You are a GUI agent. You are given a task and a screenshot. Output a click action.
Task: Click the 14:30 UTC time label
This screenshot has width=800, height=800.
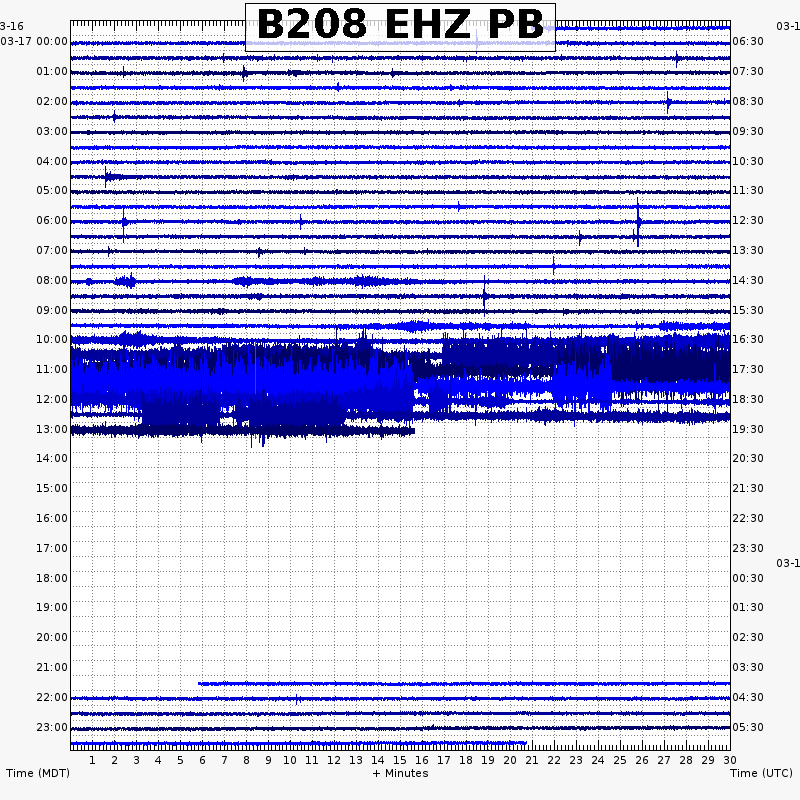click(748, 281)
